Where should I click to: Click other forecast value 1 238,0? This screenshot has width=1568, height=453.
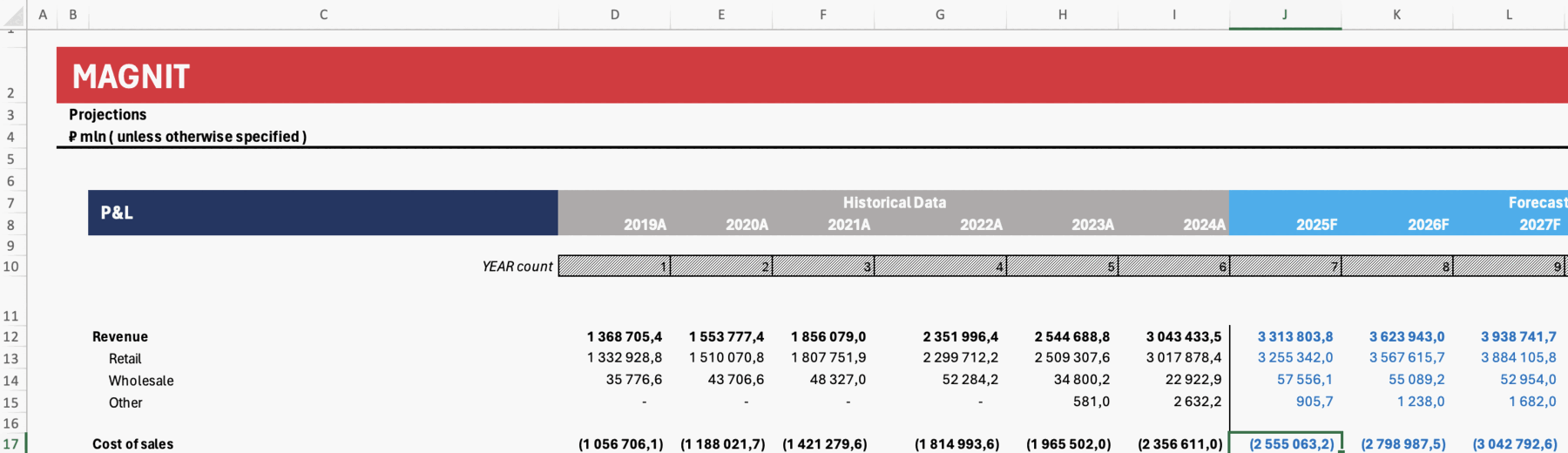(x=1421, y=402)
